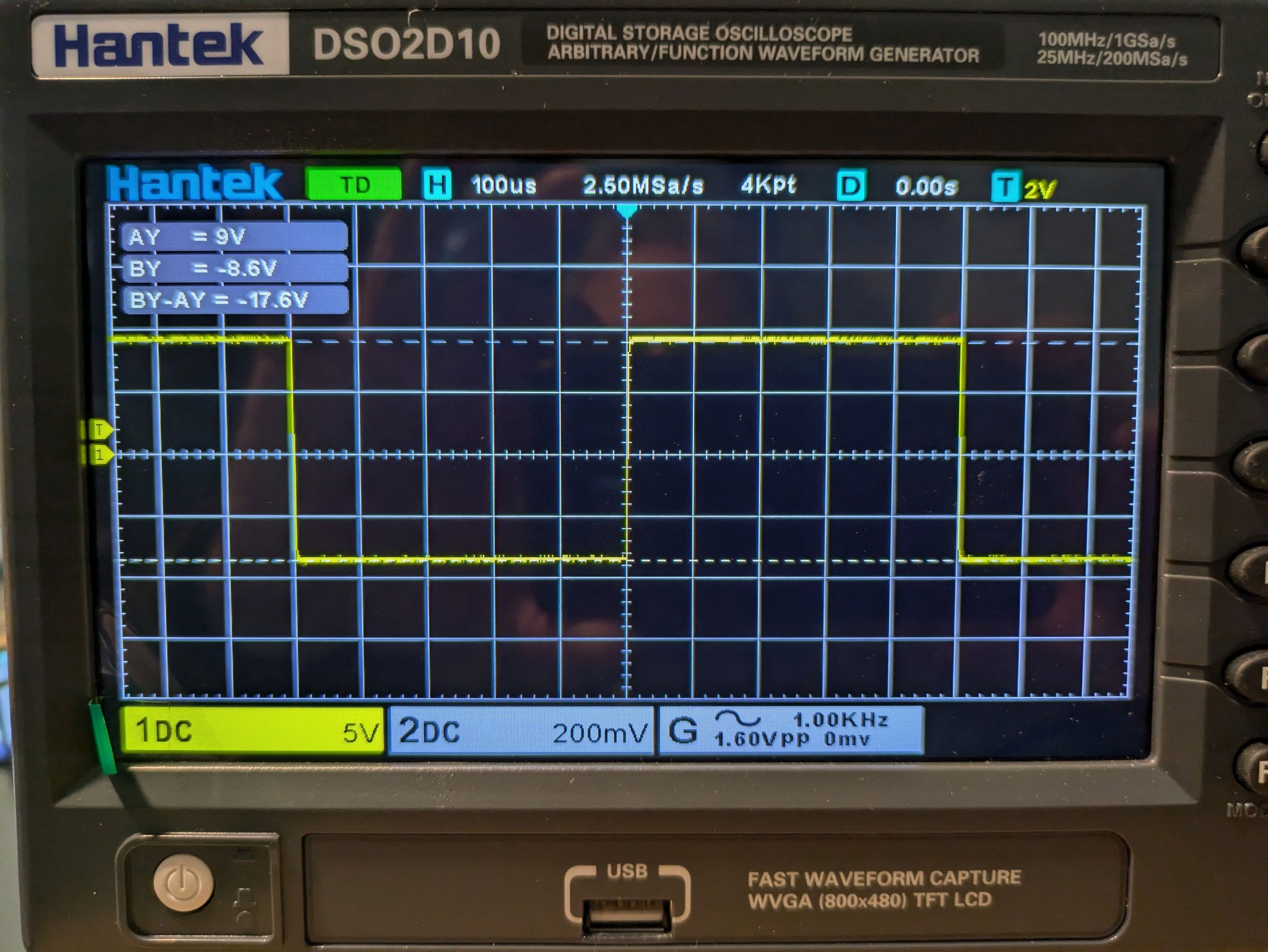Click the 2V trigger level value
Viewport: 1268px width, 952px height.
coord(1040,189)
